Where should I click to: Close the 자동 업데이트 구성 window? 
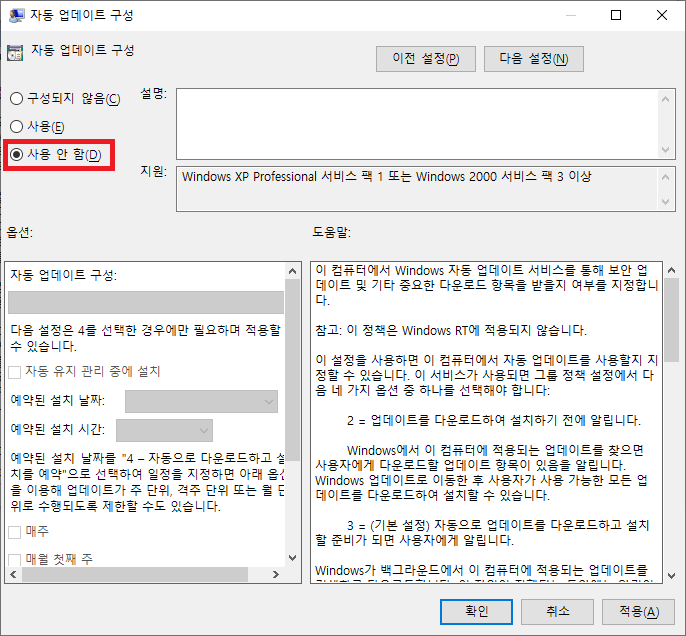tap(662, 15)
